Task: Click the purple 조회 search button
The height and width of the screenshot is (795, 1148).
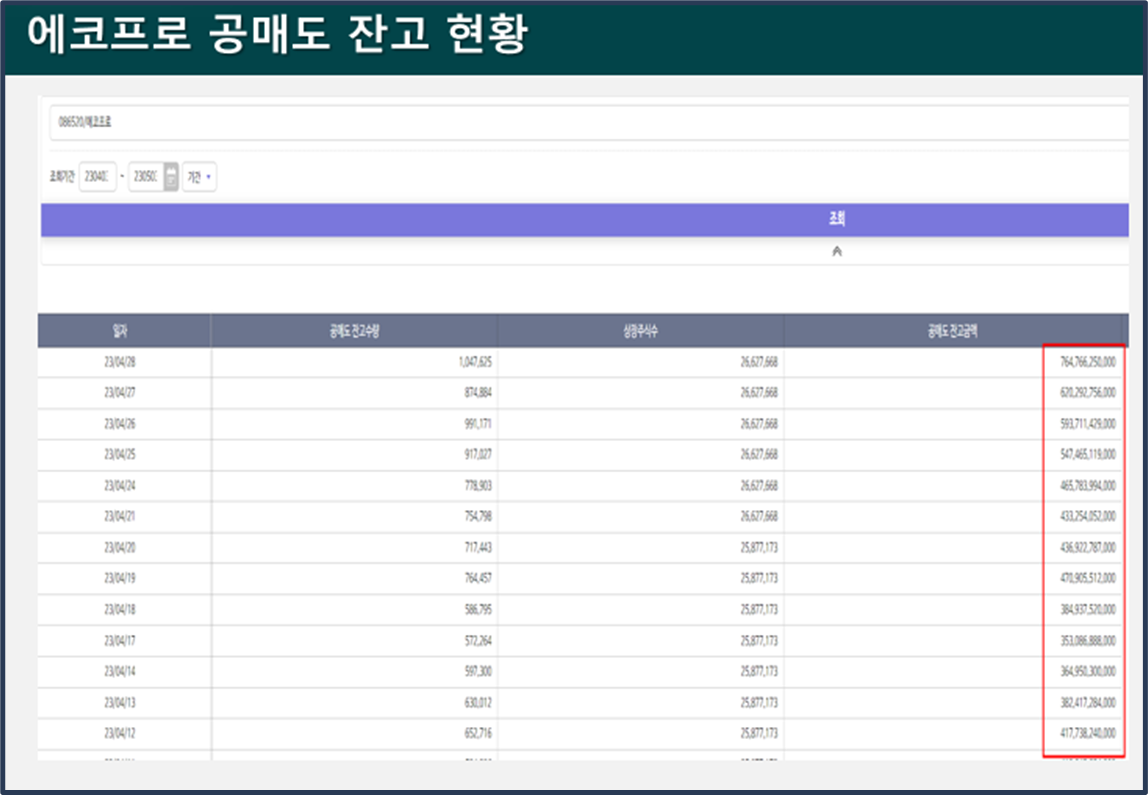Action: 584,220
